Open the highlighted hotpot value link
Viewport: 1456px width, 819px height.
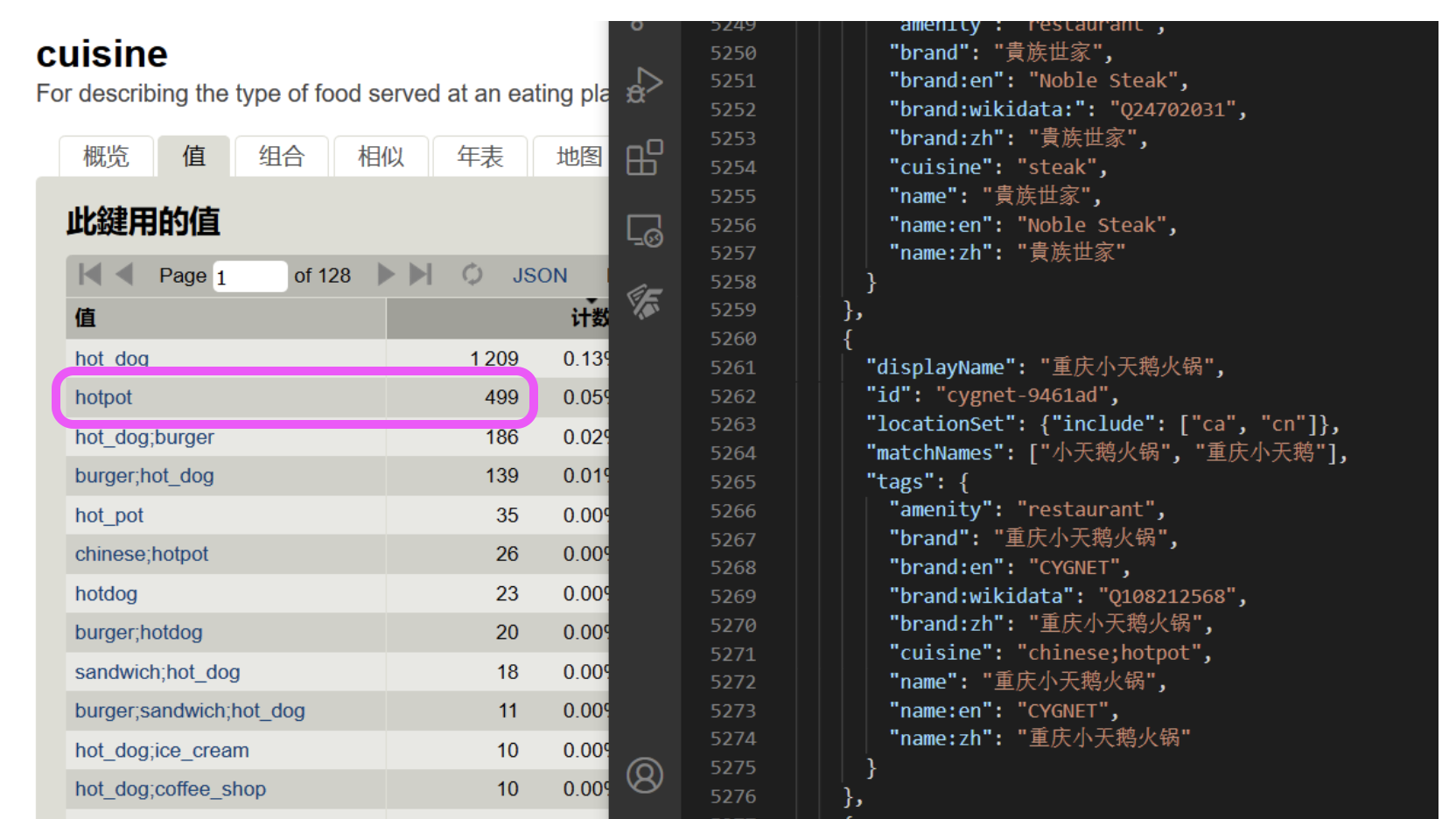(102, 397)
